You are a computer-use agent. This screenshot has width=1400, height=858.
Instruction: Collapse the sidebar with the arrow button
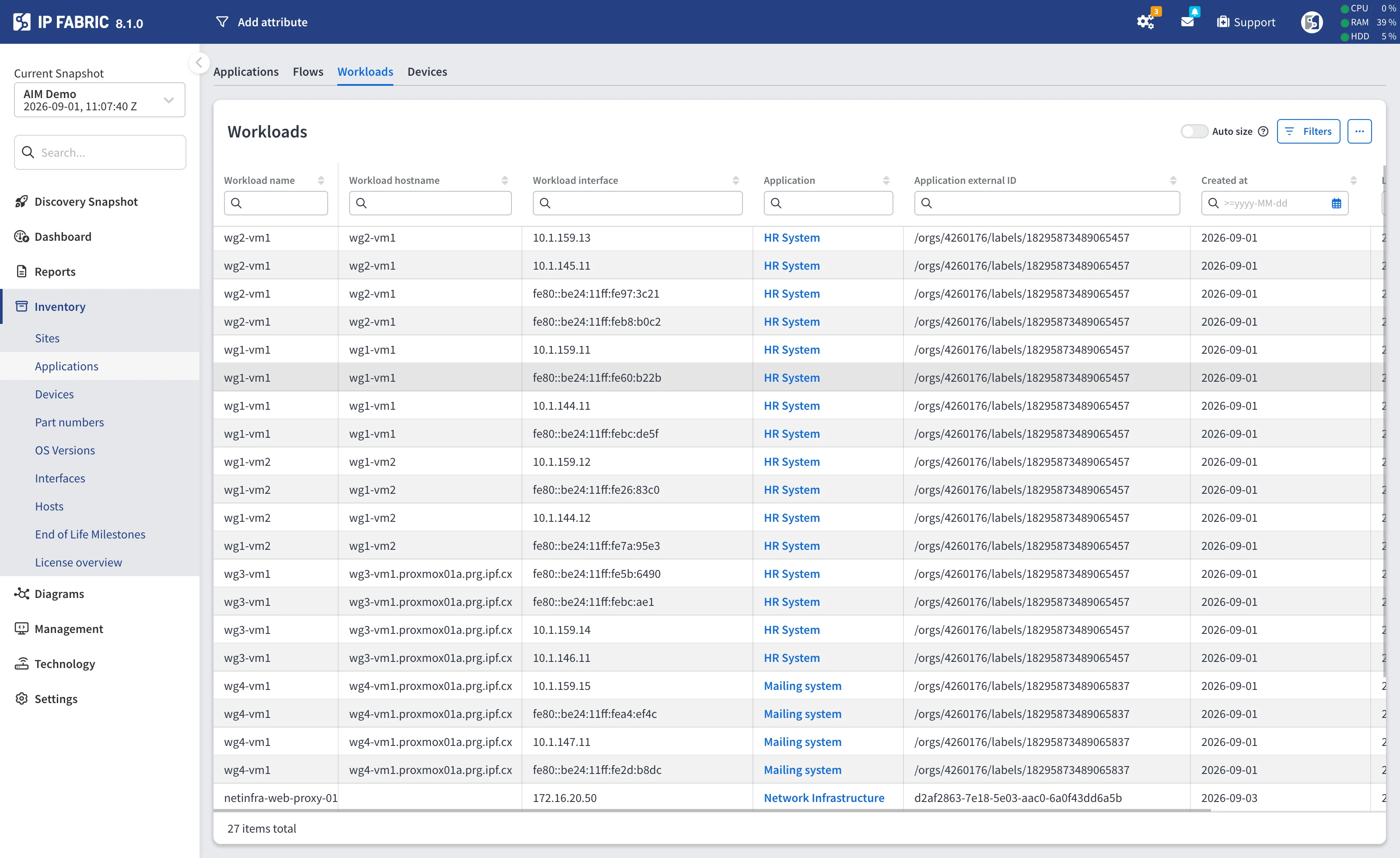tap(199, 63)
